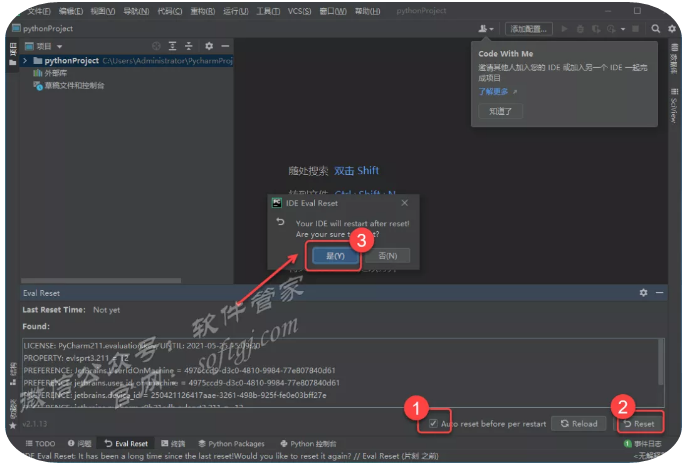Click the project panel horizontal scrollbar
The image size is (685, 464).
[x=101, y=280]
